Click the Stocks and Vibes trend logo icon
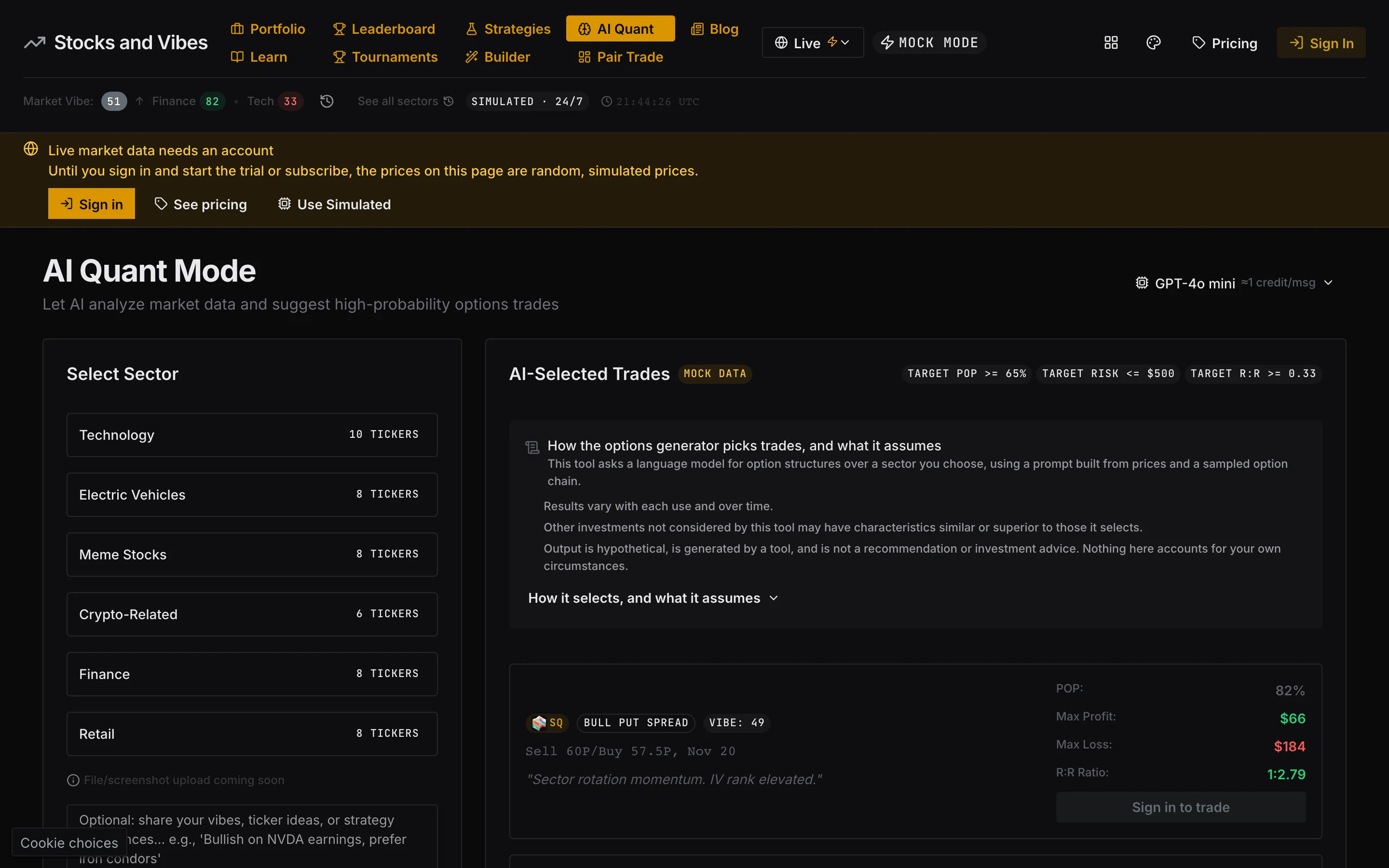Image resolution: width=1389 pixels, height=868 pixels. tap(34, 42)
